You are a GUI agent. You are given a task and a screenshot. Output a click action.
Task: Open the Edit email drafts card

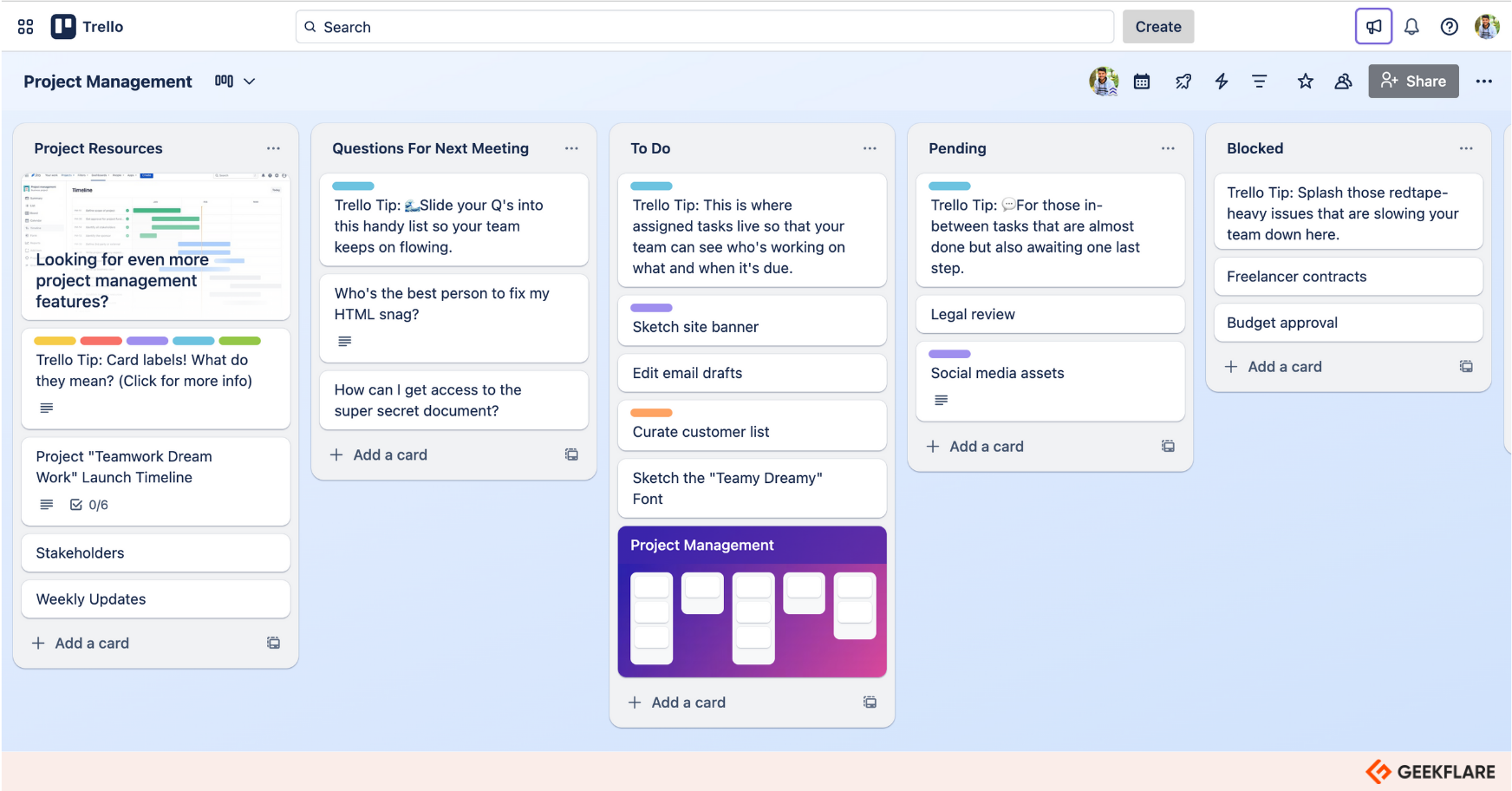click(753, 373)
